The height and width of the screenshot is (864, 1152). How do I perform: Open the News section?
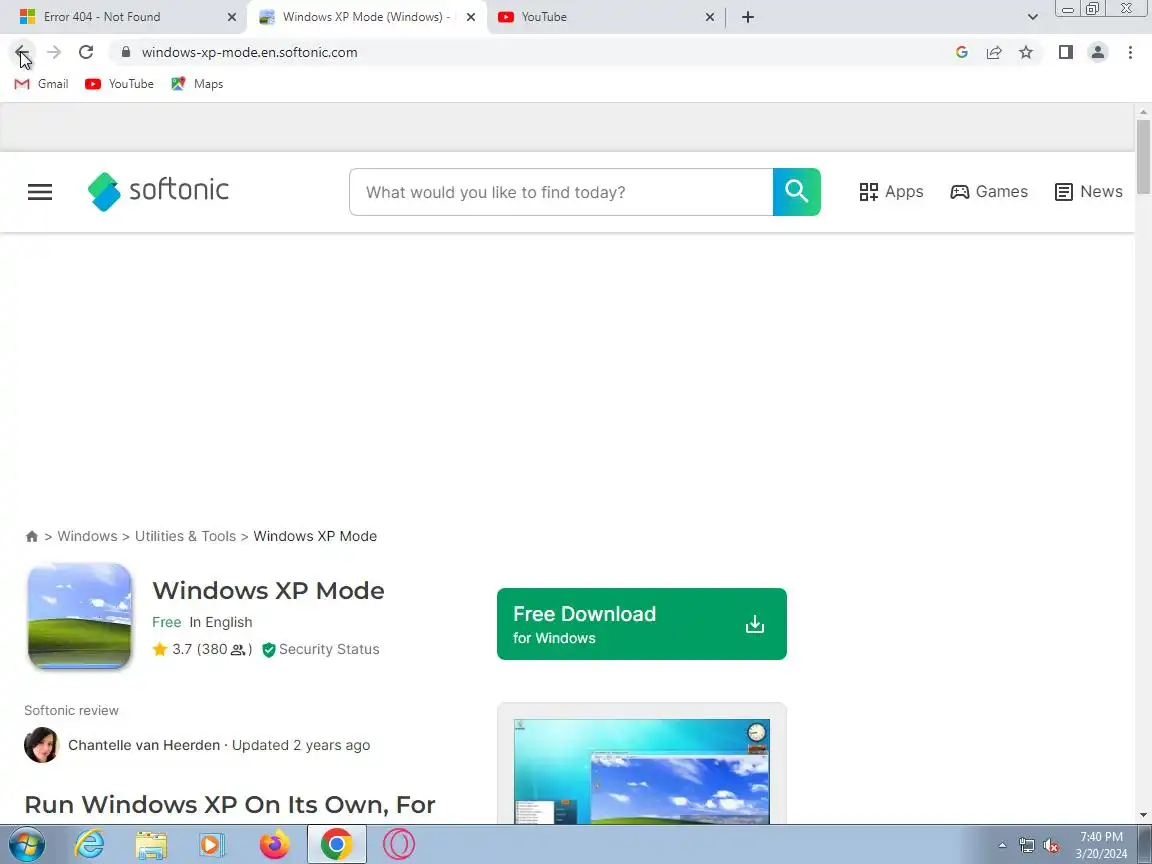(x=1089, y=192)
